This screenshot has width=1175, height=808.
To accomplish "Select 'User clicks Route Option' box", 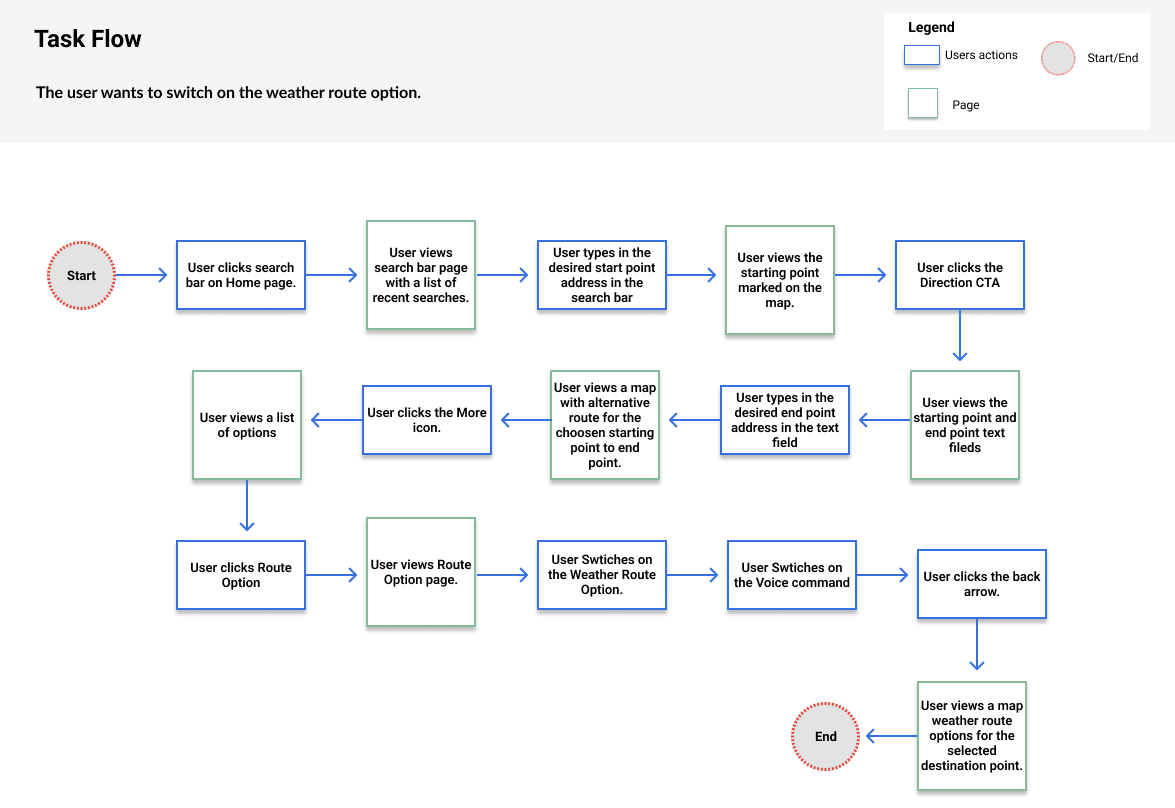I will pyautogui.click(x=241, y=575).
